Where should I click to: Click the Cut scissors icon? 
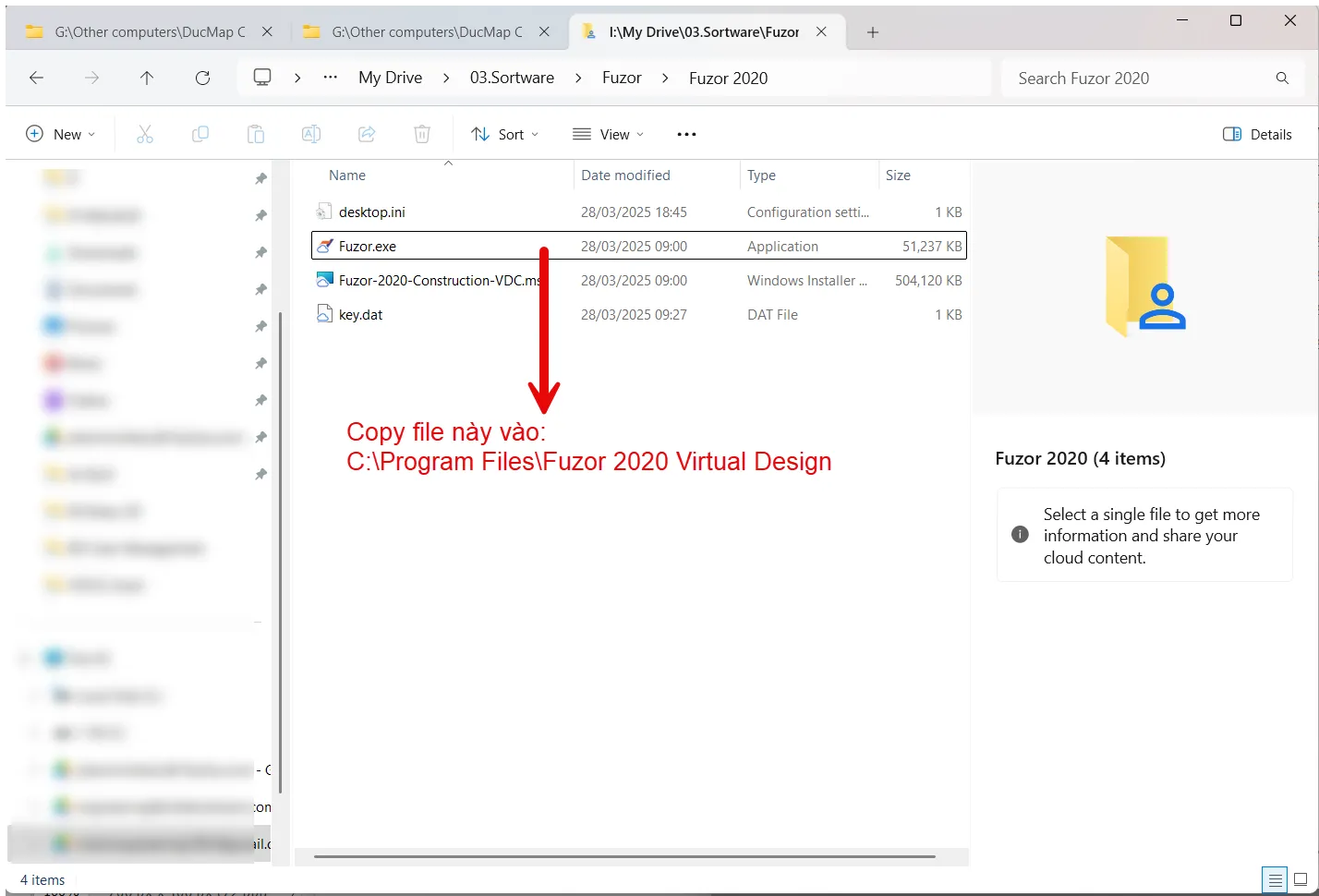145,135
